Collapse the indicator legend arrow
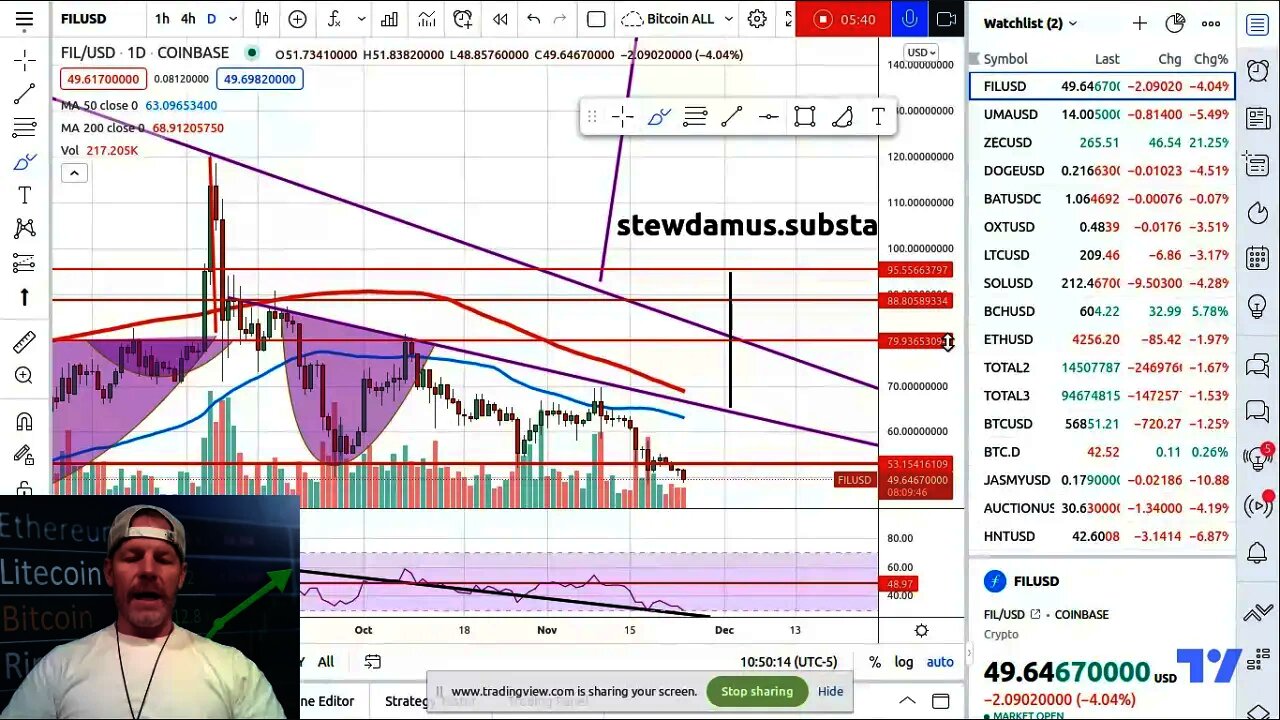The height and width of the screenshot is (720, 1280). point(74,173)
